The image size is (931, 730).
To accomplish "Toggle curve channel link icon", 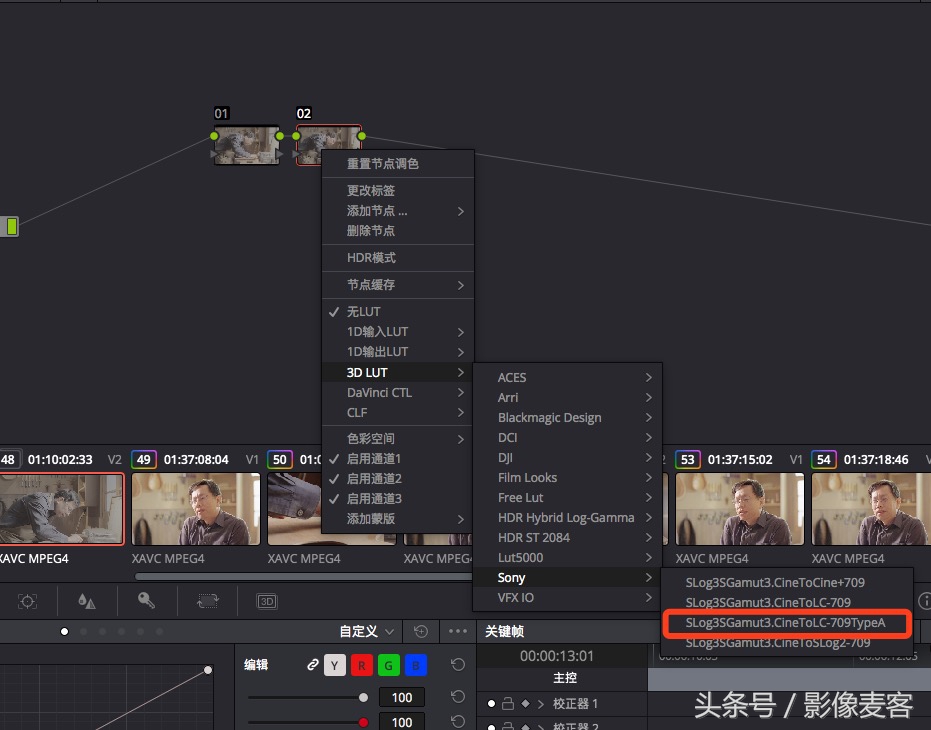I will click(312, 665).
